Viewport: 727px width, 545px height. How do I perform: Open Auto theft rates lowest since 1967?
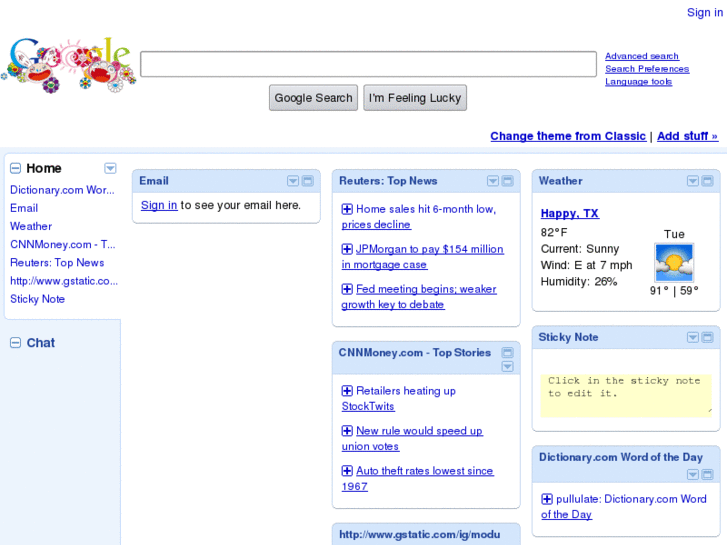pyautogui.click(x=417, y=479)
